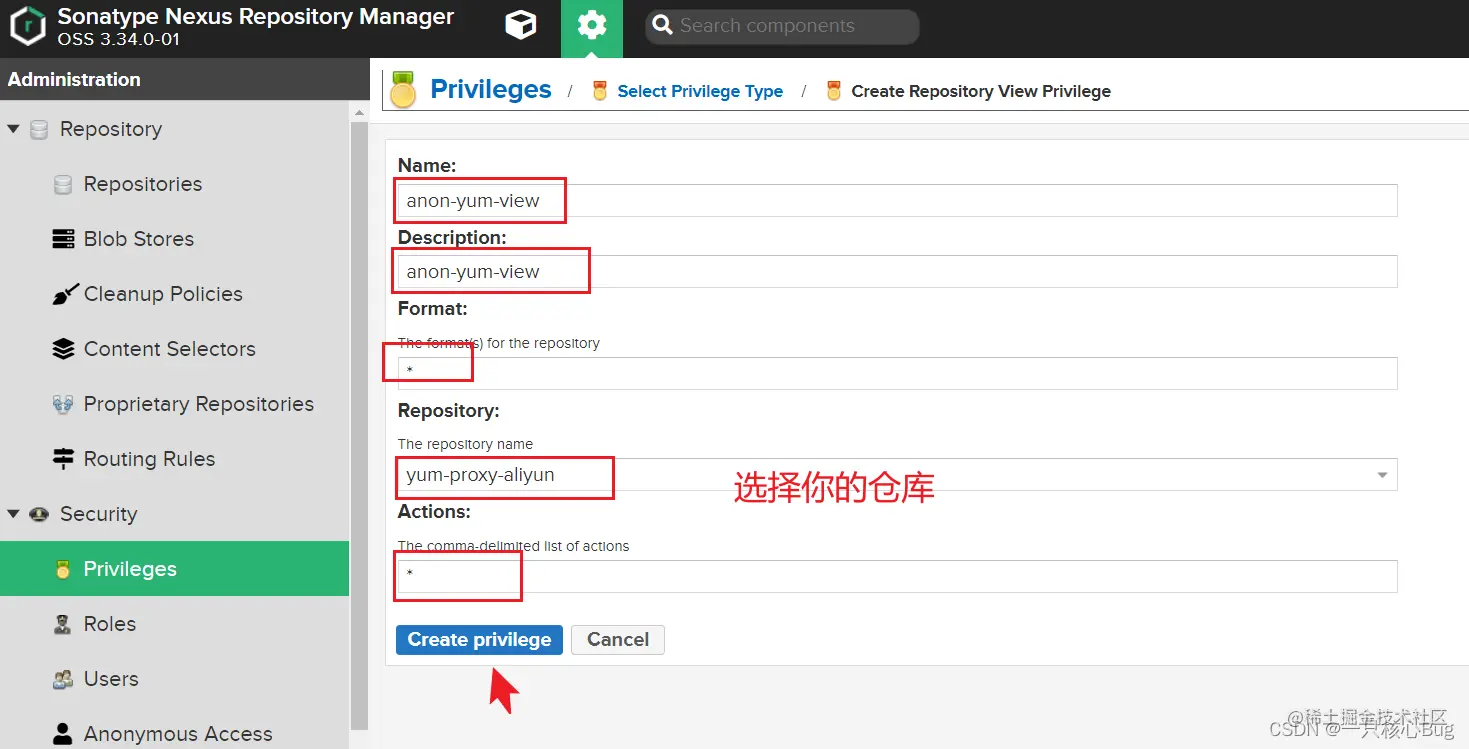Click the Privileges medal icon in the sidebar
Screen dimensions: 1469x749
[63, 569]
